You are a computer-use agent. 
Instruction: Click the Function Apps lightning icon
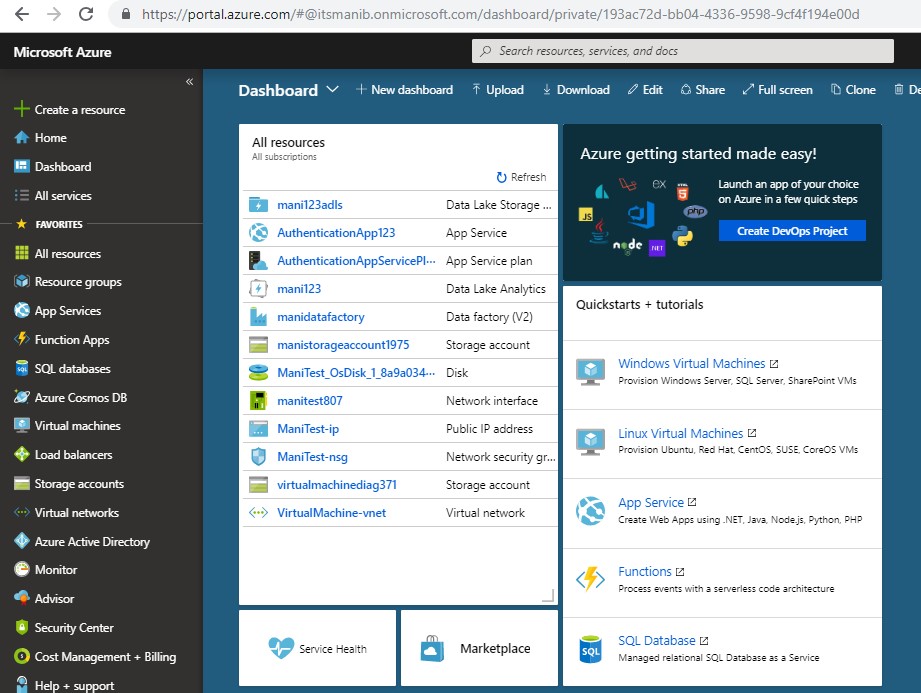22,339
